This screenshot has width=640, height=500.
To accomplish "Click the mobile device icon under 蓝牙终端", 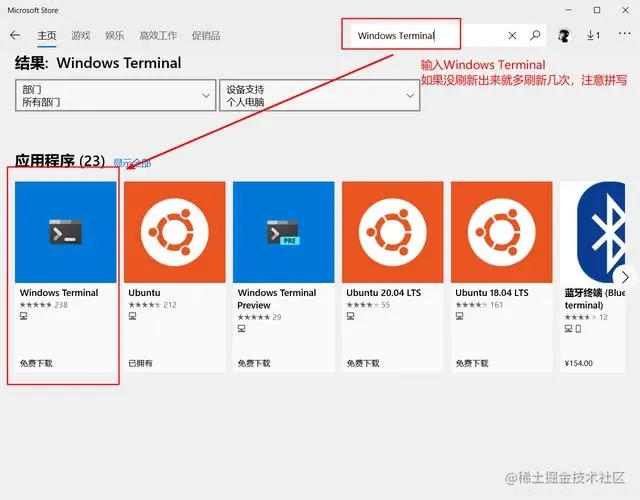I will (x=578, y=328).
